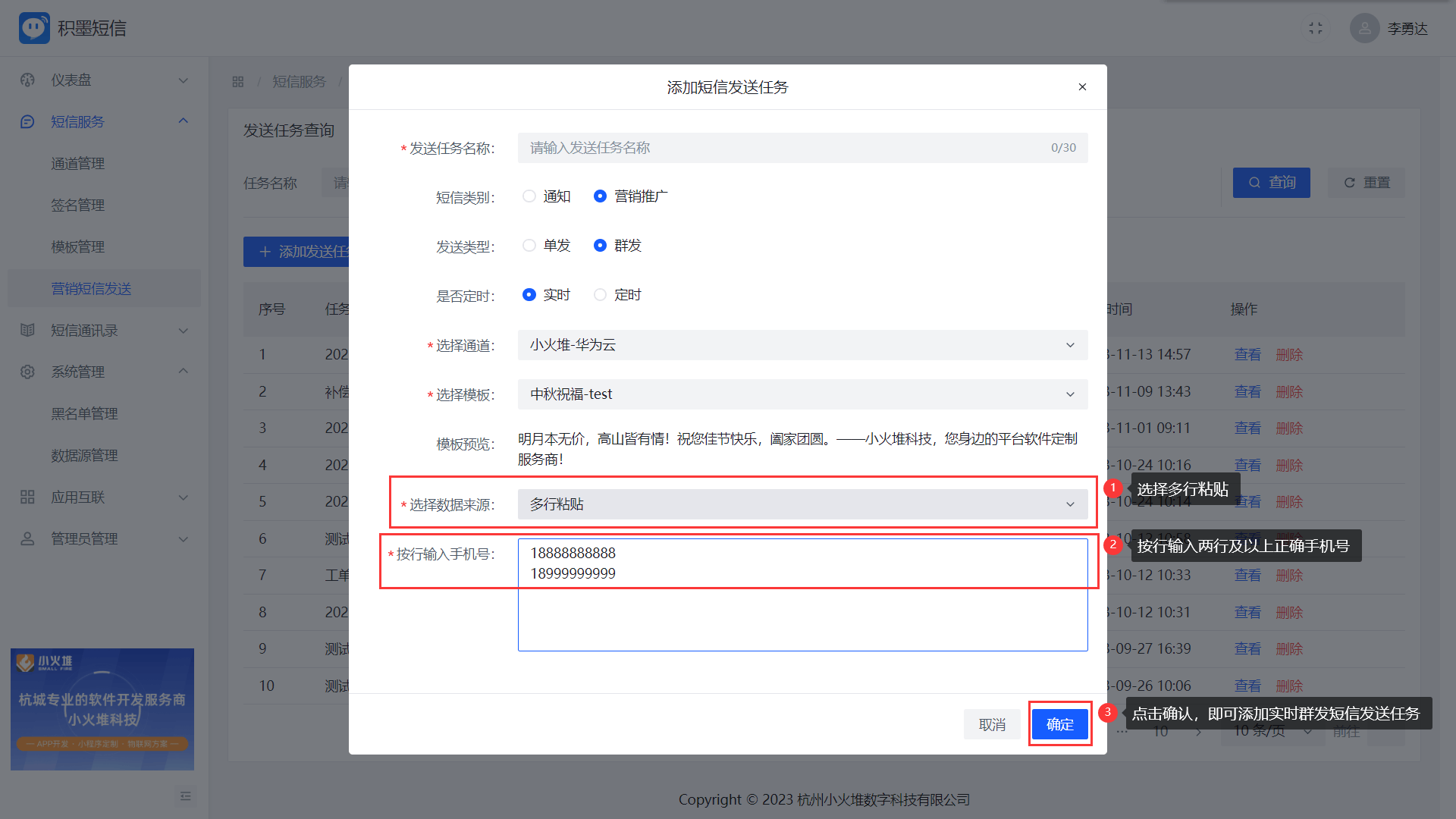The width and height of the screenshot is (1456, 819).
Task: Open 模板管理 in the sidebar
Action: coord(78,247)
